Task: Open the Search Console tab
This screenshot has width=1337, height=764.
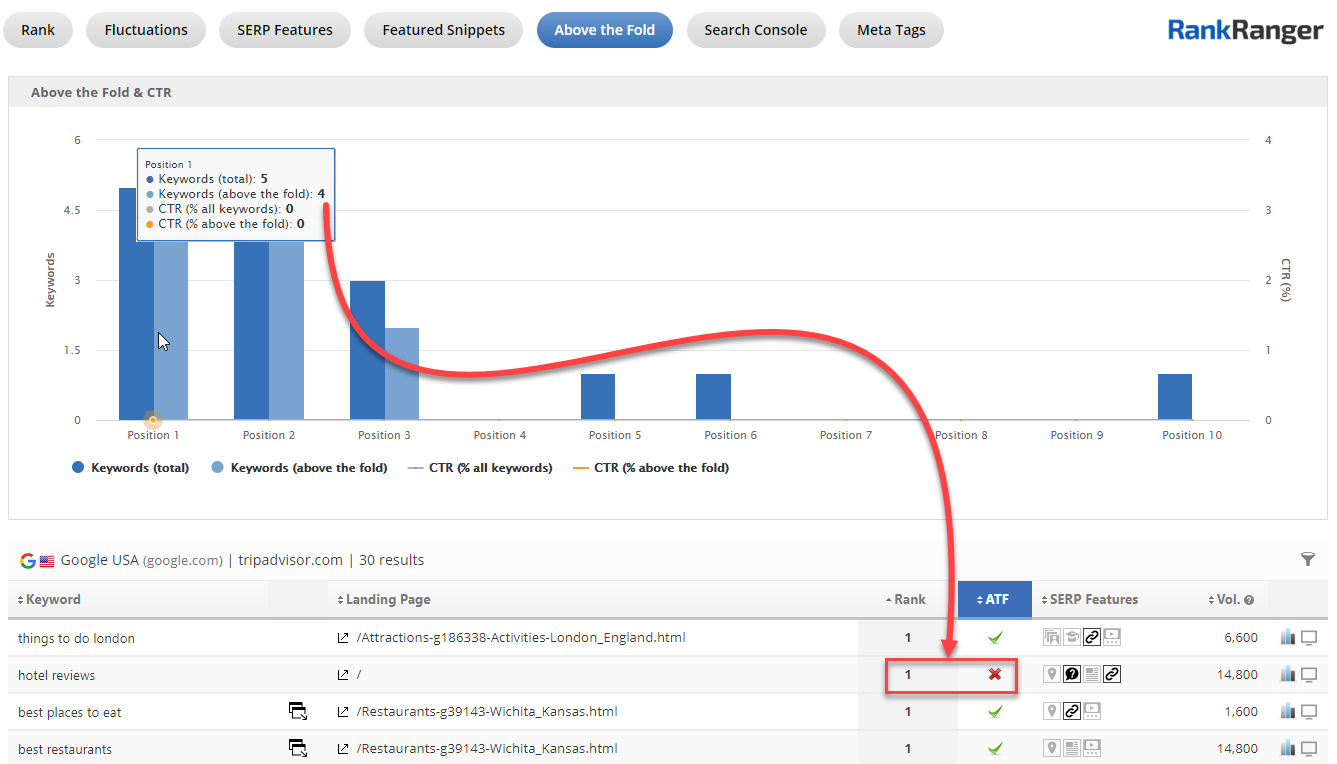Action: pos(755,30)
